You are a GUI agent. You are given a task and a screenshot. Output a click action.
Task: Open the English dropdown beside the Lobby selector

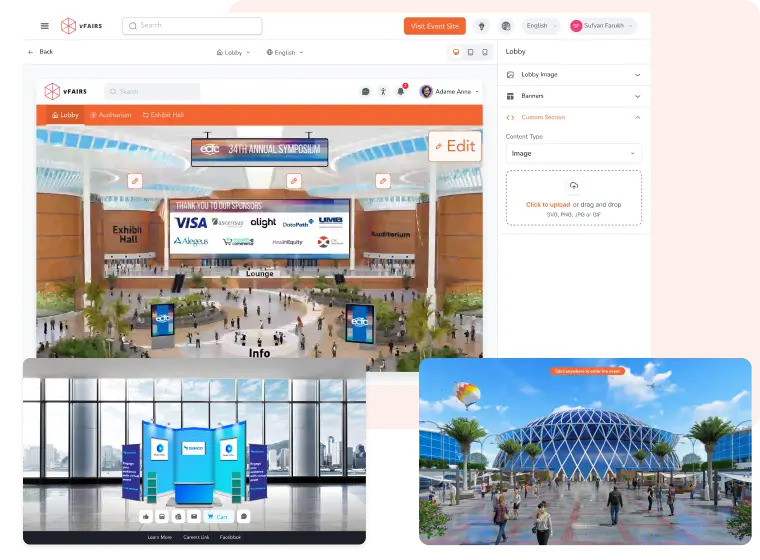285,52
